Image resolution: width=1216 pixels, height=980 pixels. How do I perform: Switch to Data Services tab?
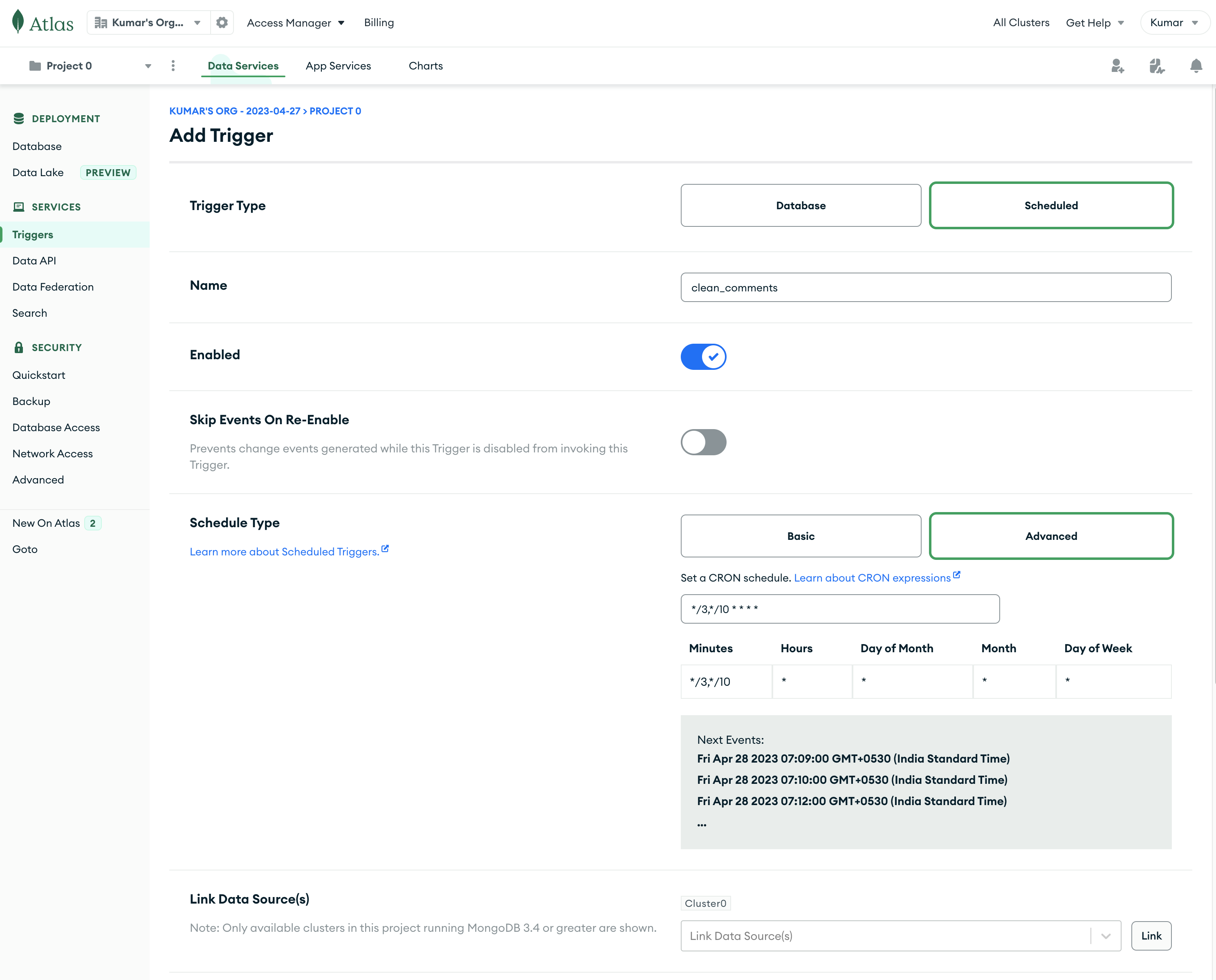click(243, 66)
